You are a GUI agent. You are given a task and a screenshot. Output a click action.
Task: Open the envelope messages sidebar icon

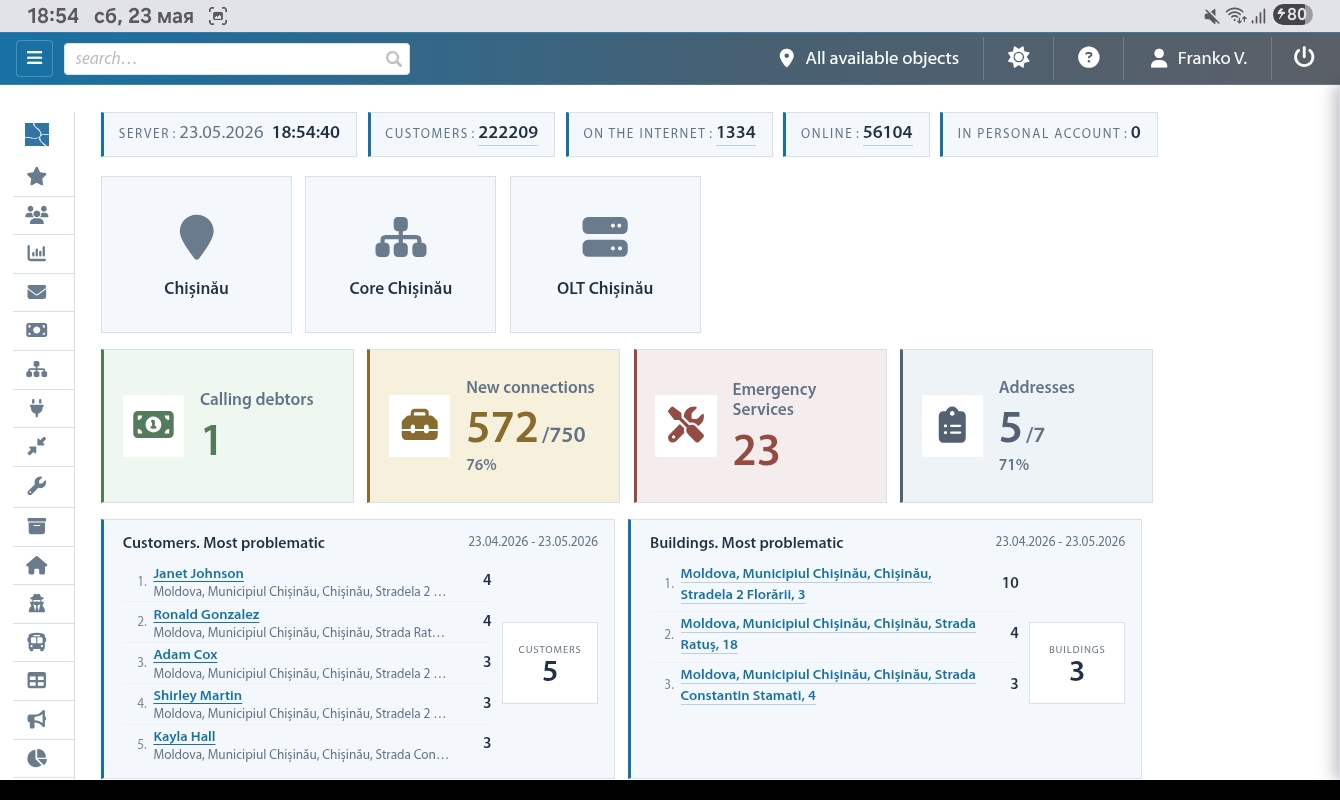[37, 292]
